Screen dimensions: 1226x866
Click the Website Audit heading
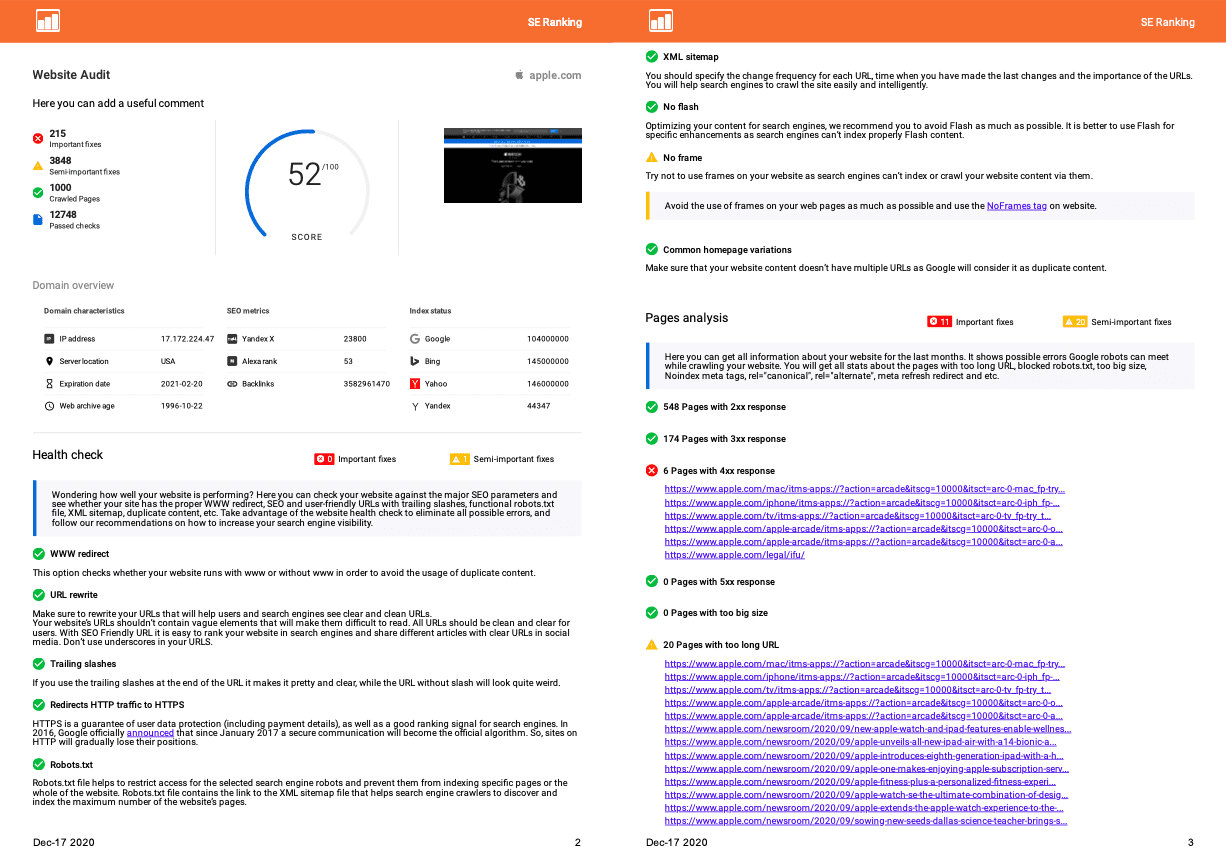[71, 75]
